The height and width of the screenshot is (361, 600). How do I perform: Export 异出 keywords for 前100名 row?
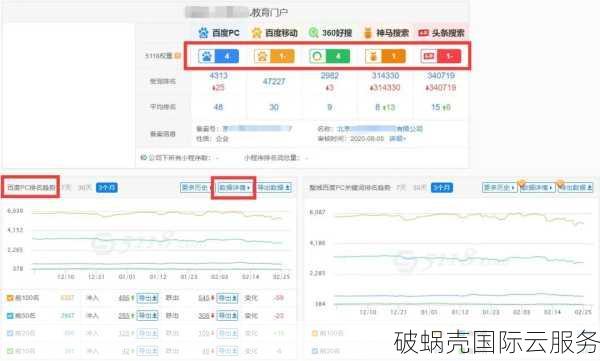(227, 298)
